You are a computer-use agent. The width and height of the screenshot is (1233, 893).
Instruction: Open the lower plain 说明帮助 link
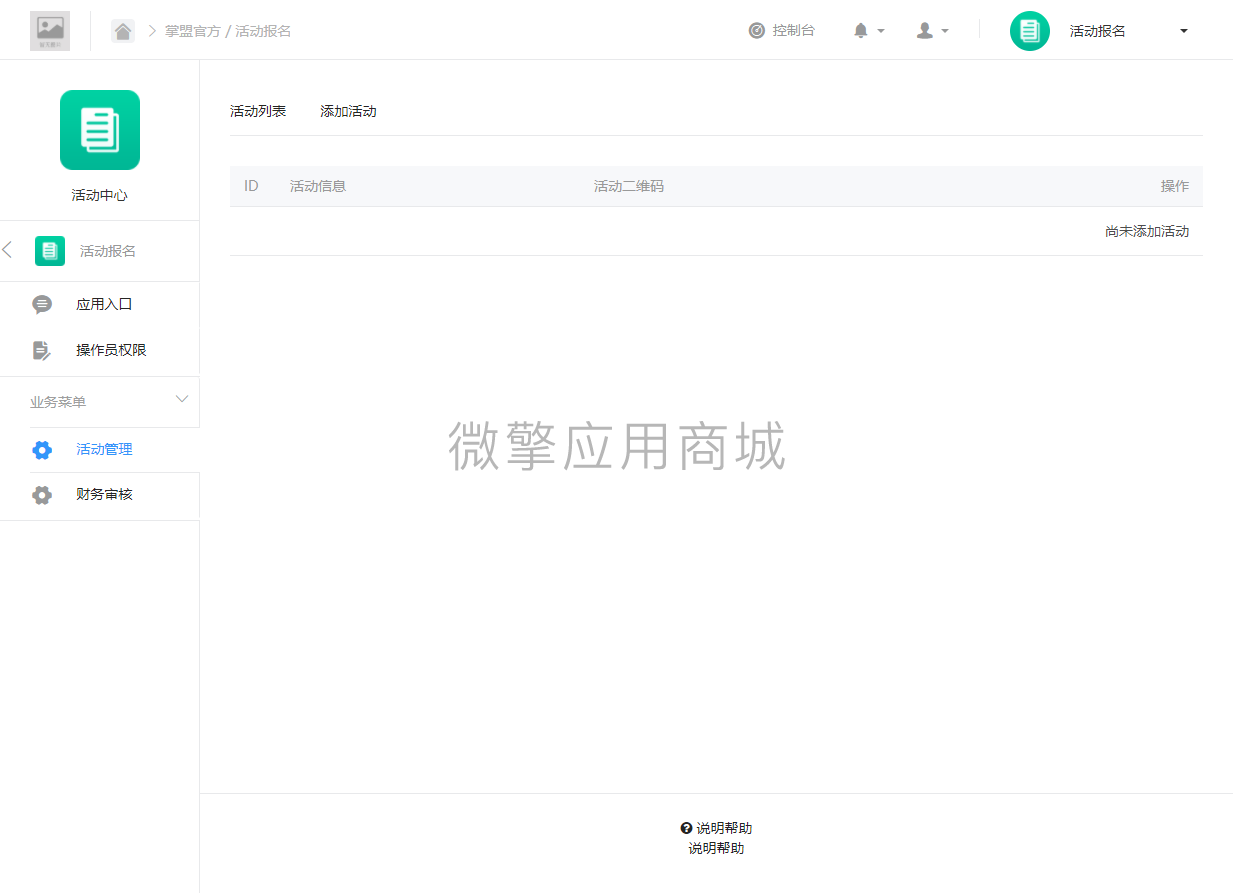(716, 848)
